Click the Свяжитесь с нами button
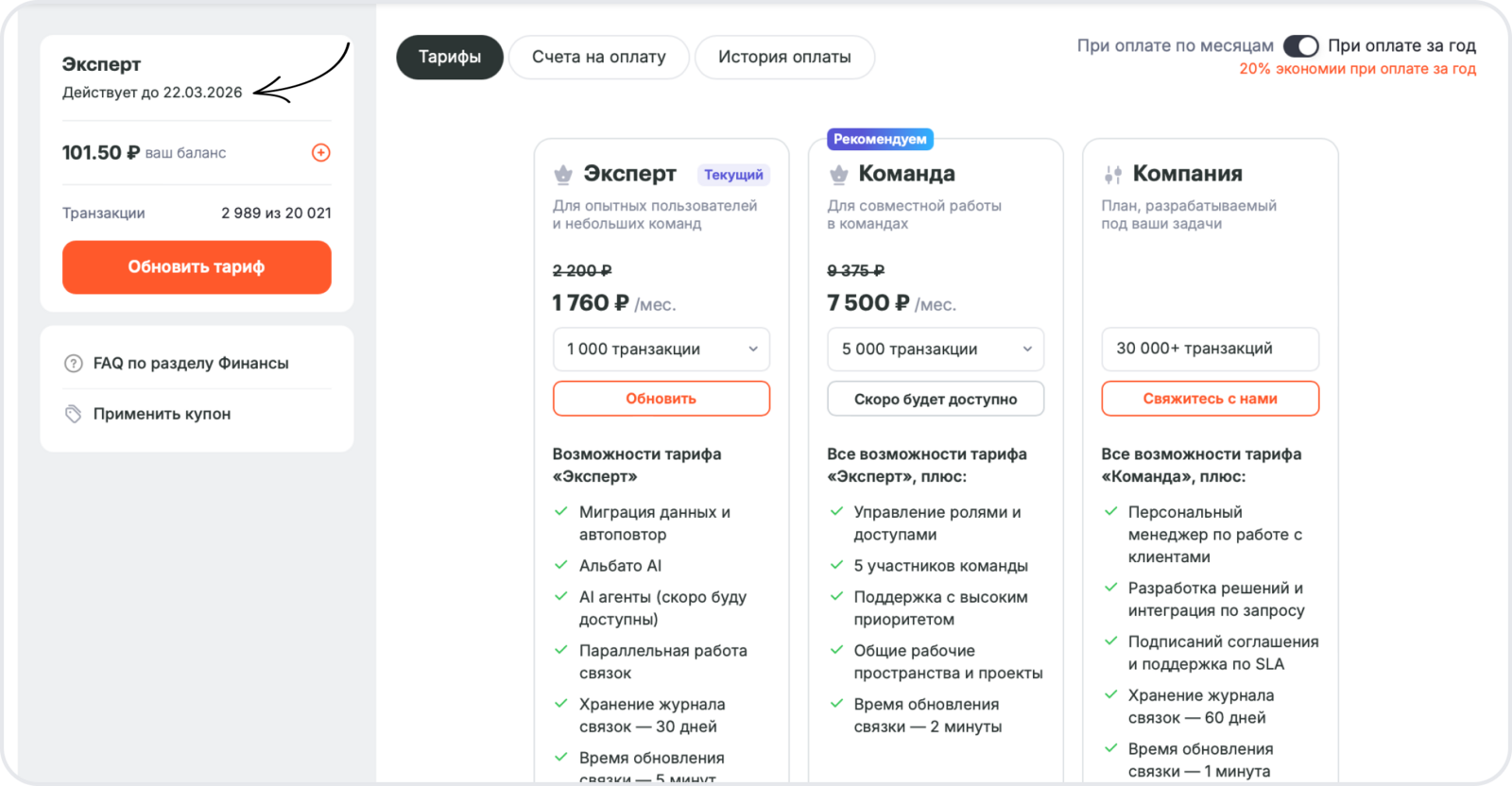 pos(1210,399)
